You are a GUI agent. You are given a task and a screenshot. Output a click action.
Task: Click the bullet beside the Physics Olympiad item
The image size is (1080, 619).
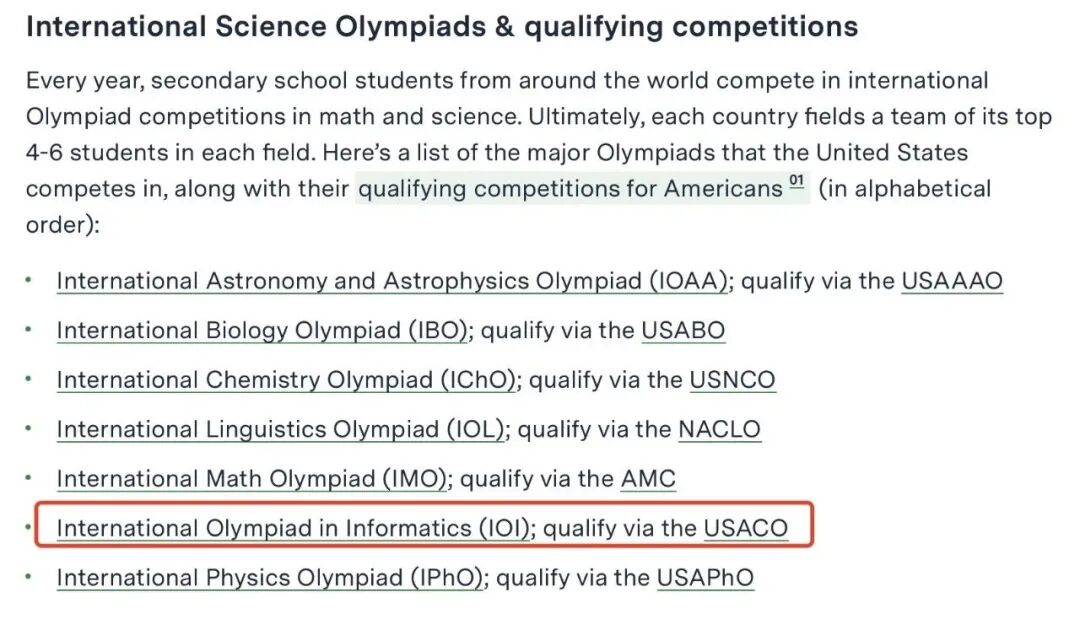[29, 577]
